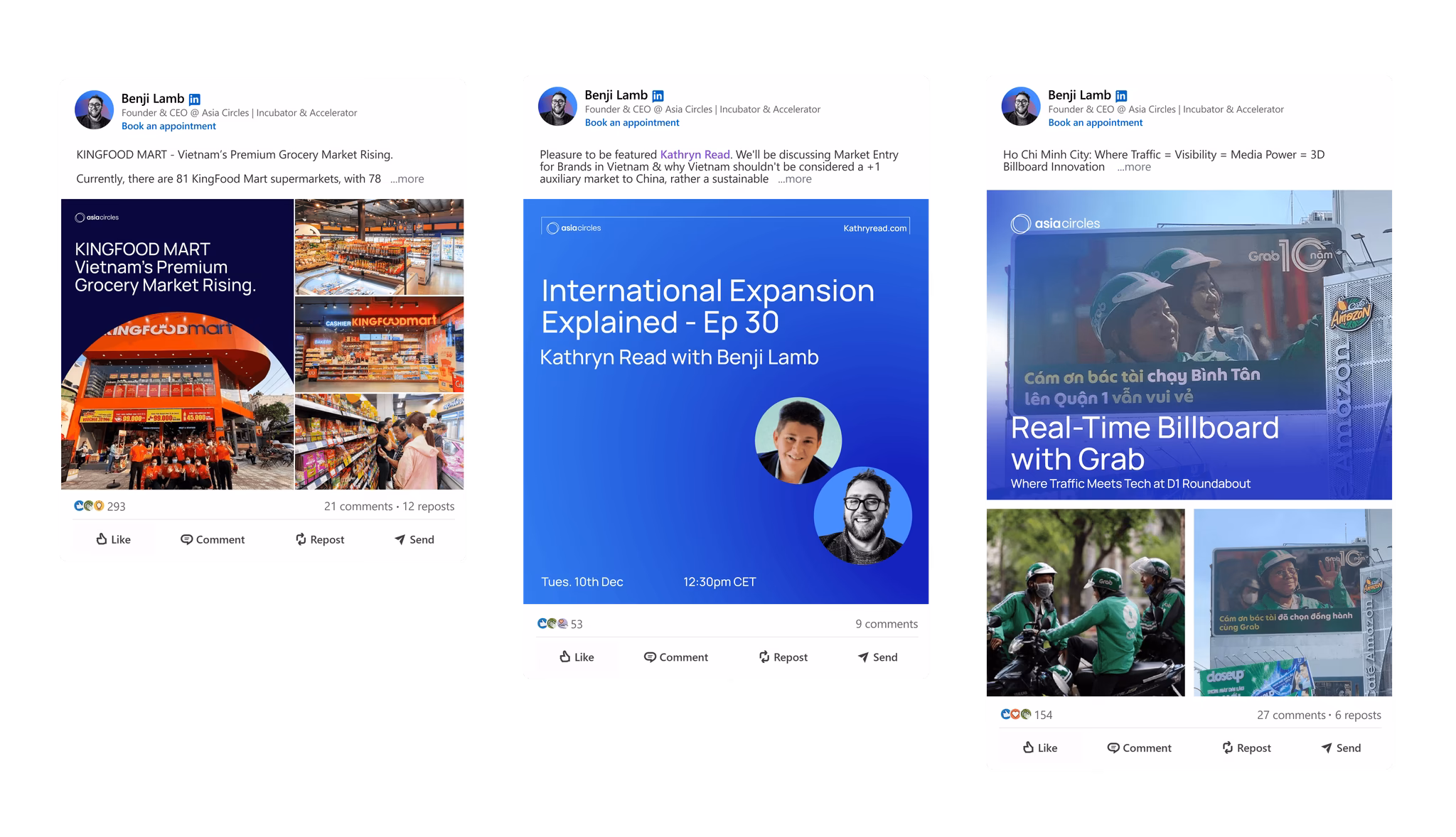The height and width of the screenshot is (837, 1456).
Task: Click the asiacircles logo on the Grab billboard image
Action: 1056,224
